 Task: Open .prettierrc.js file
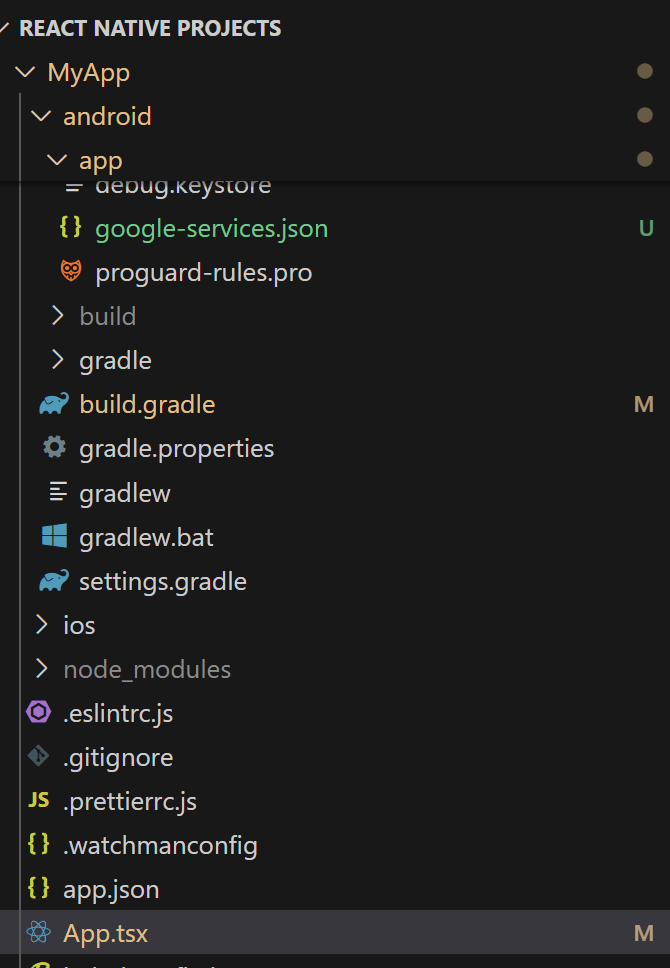coord(130,802)
